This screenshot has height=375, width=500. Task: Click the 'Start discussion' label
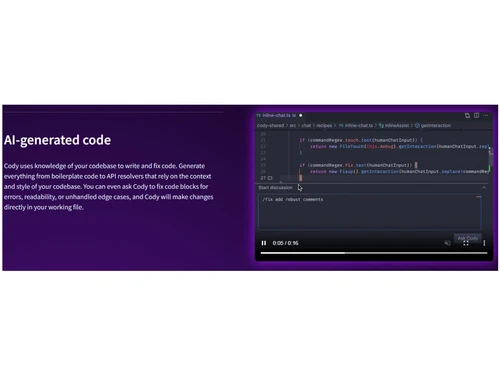[x=275, y=188]
